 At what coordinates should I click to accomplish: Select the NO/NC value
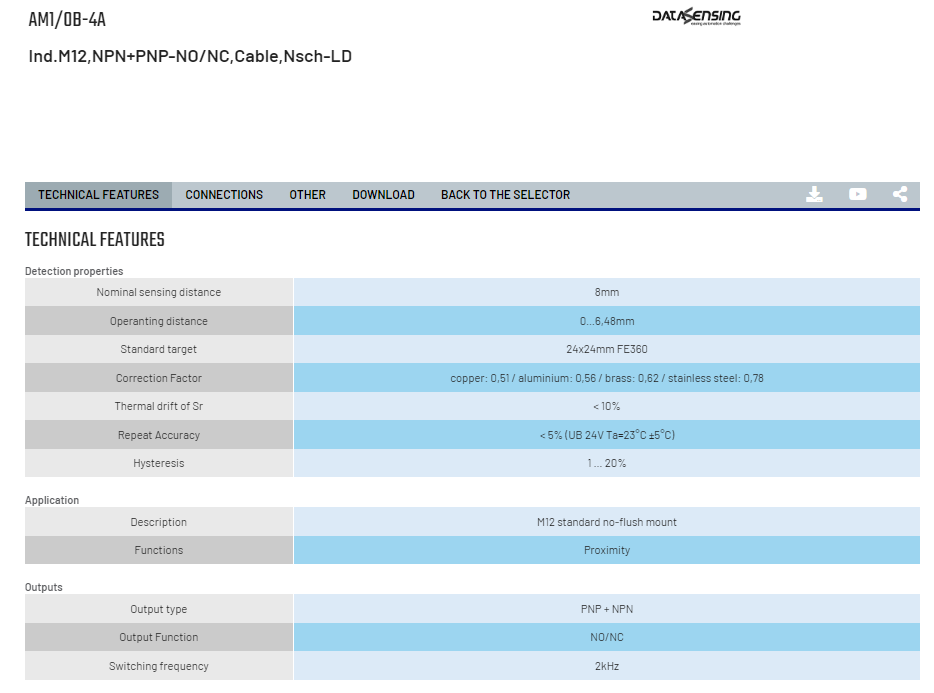[x=607, y=637]
